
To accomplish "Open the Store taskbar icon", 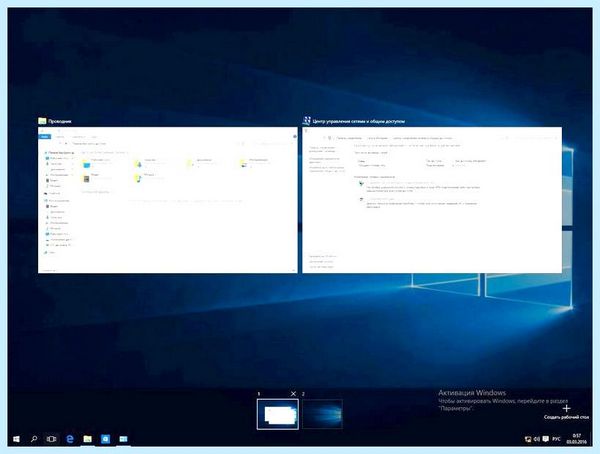I will click(106, 439).
